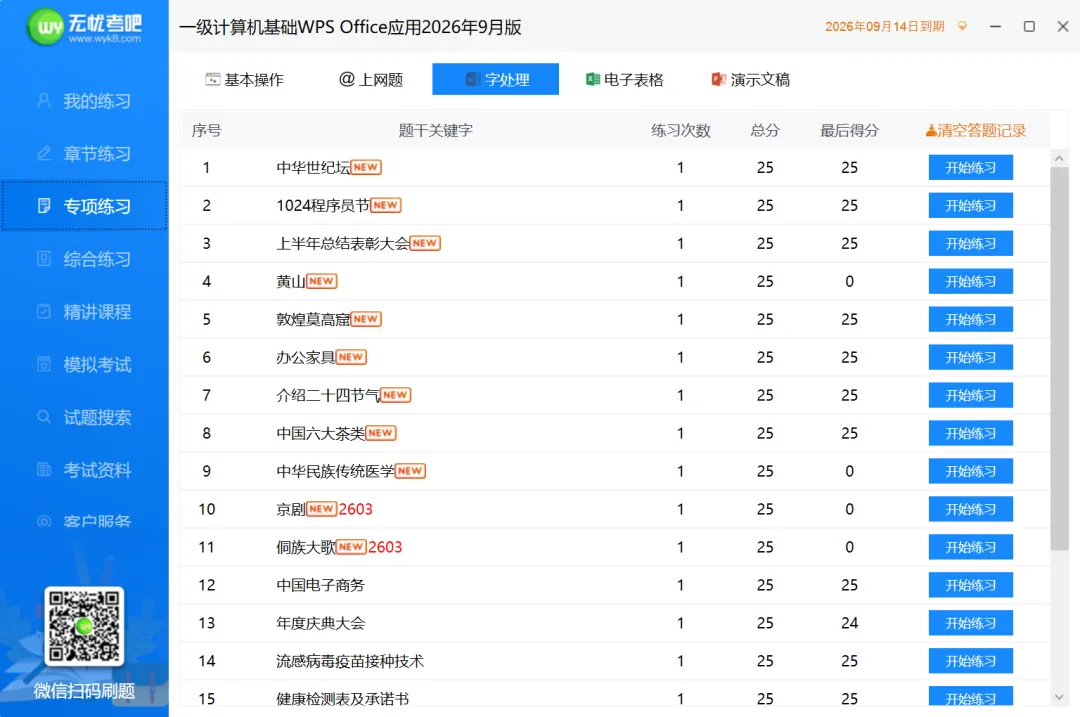Viewport: 1080px width, 717px height.
Task: Open 综合练习 in the sidebar
Action: tap(84, 259)
